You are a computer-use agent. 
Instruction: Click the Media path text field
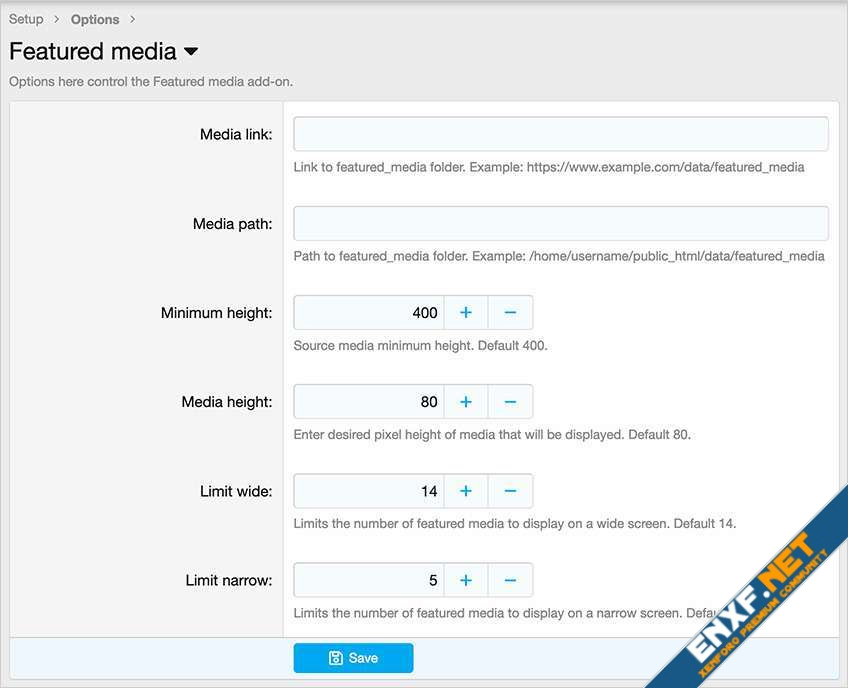click(560, 224)
